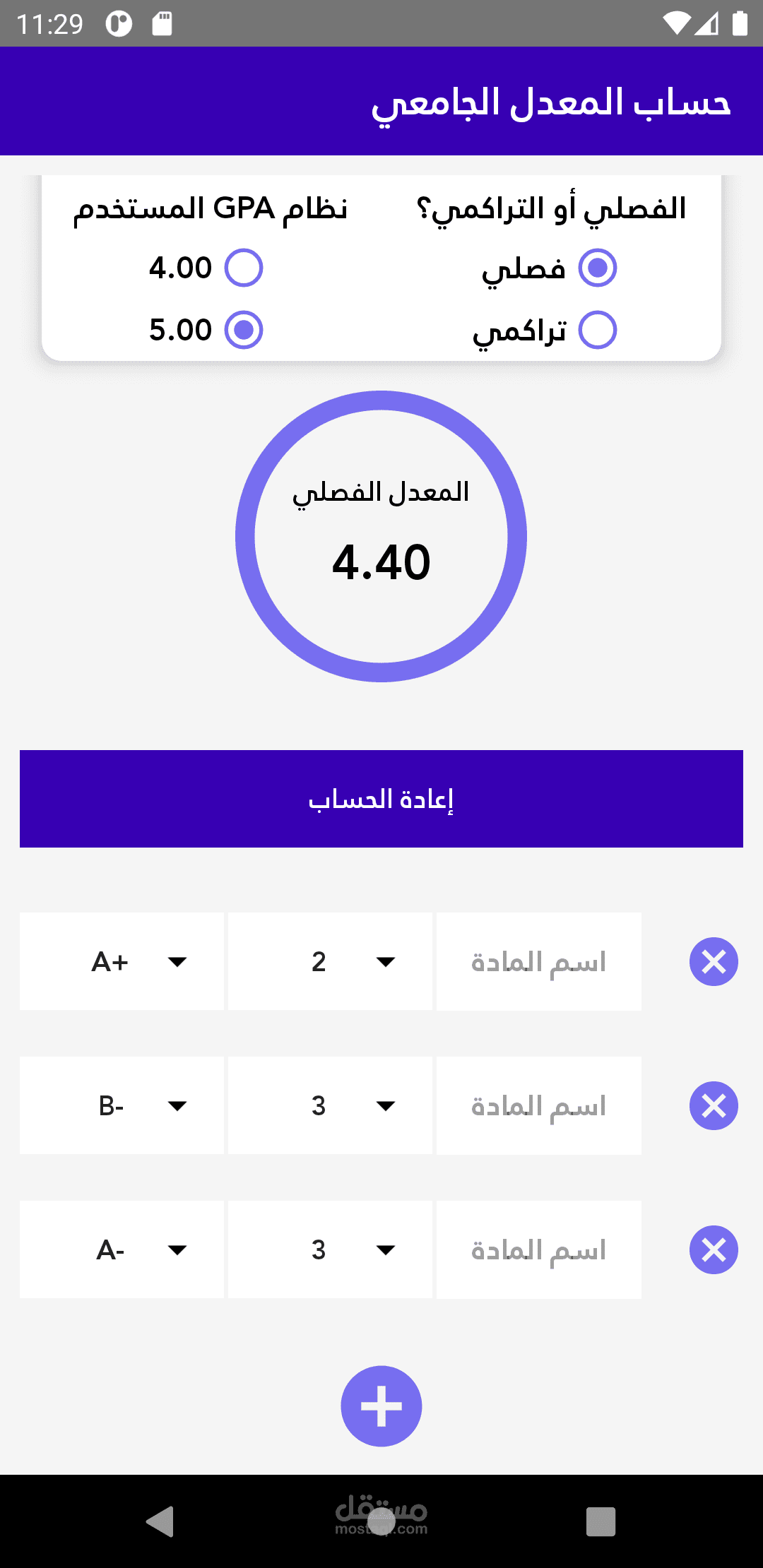
Task: Open the B- grade dropdown
Action: point(122,1105)
